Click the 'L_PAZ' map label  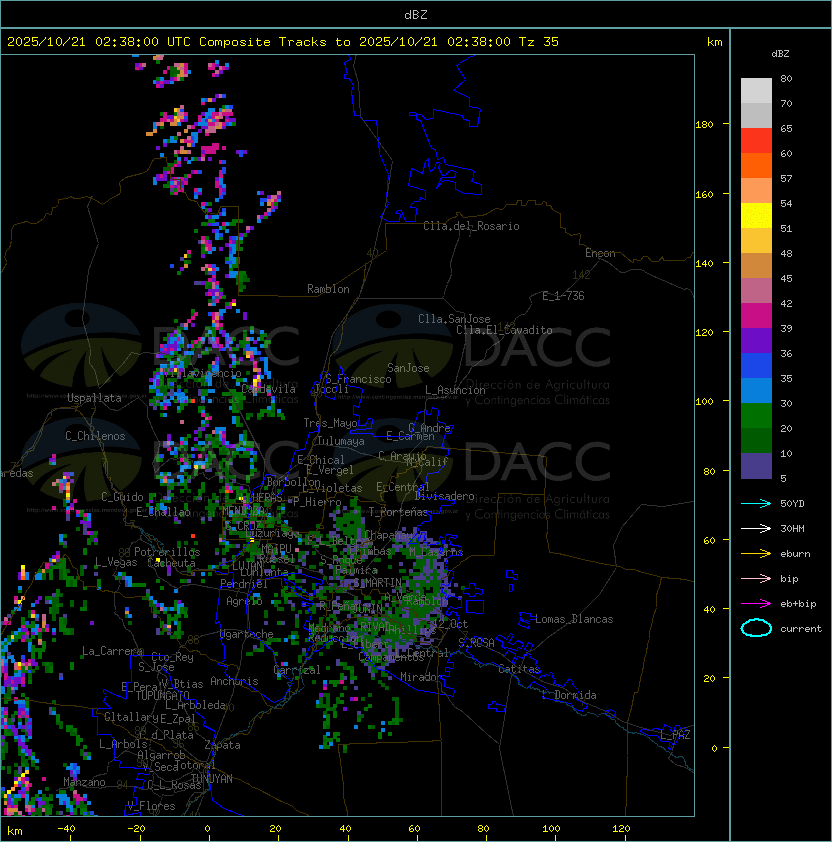point(675,735)
